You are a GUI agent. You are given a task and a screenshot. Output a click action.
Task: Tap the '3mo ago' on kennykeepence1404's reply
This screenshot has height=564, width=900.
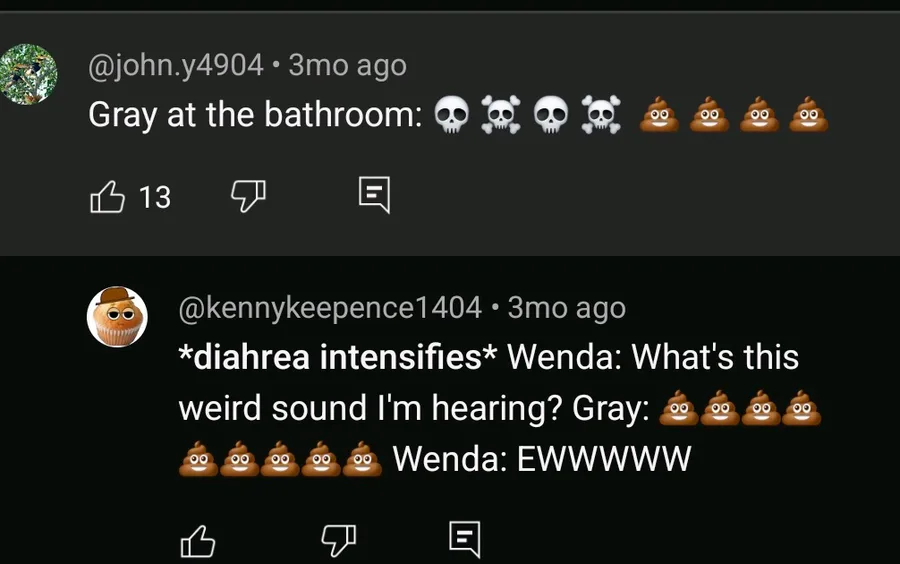[x=567, y=308]
